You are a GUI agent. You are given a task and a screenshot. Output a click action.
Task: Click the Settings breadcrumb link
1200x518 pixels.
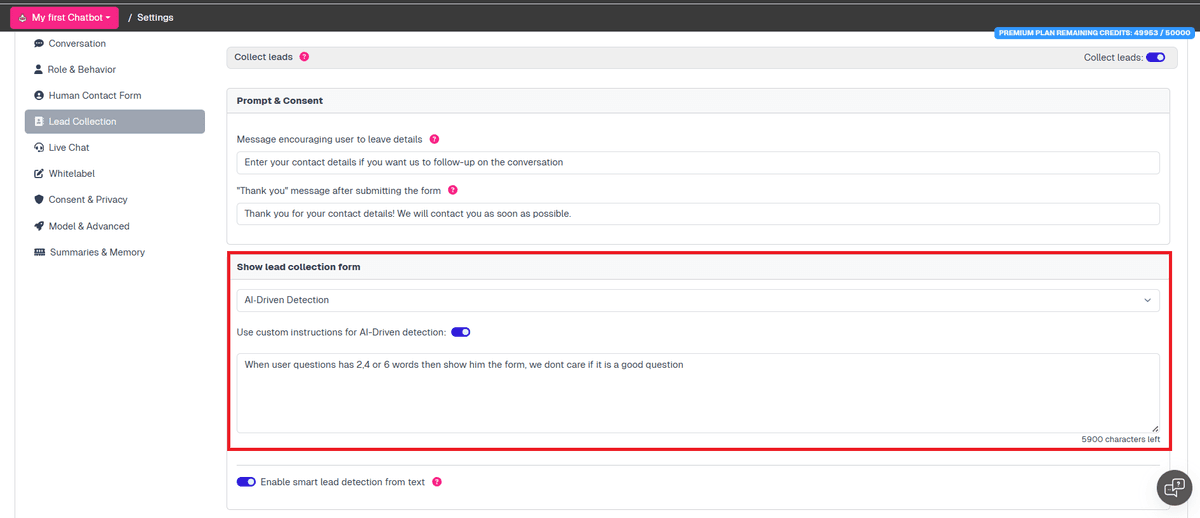click(x=155, y=18)
